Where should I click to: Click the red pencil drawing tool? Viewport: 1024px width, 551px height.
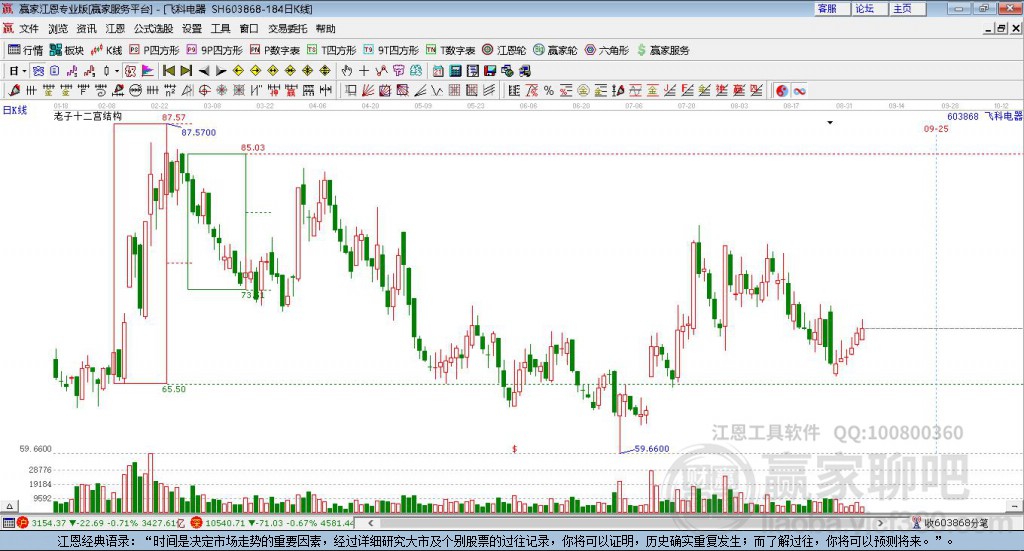pos(14,91)
